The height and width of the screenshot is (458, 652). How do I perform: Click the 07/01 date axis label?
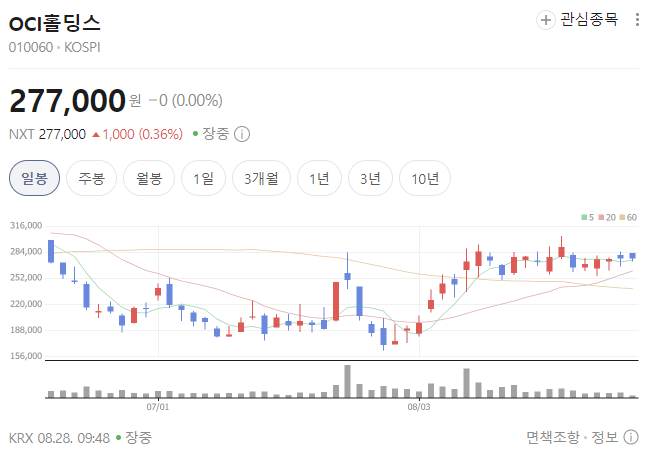(x=158, y=407)
